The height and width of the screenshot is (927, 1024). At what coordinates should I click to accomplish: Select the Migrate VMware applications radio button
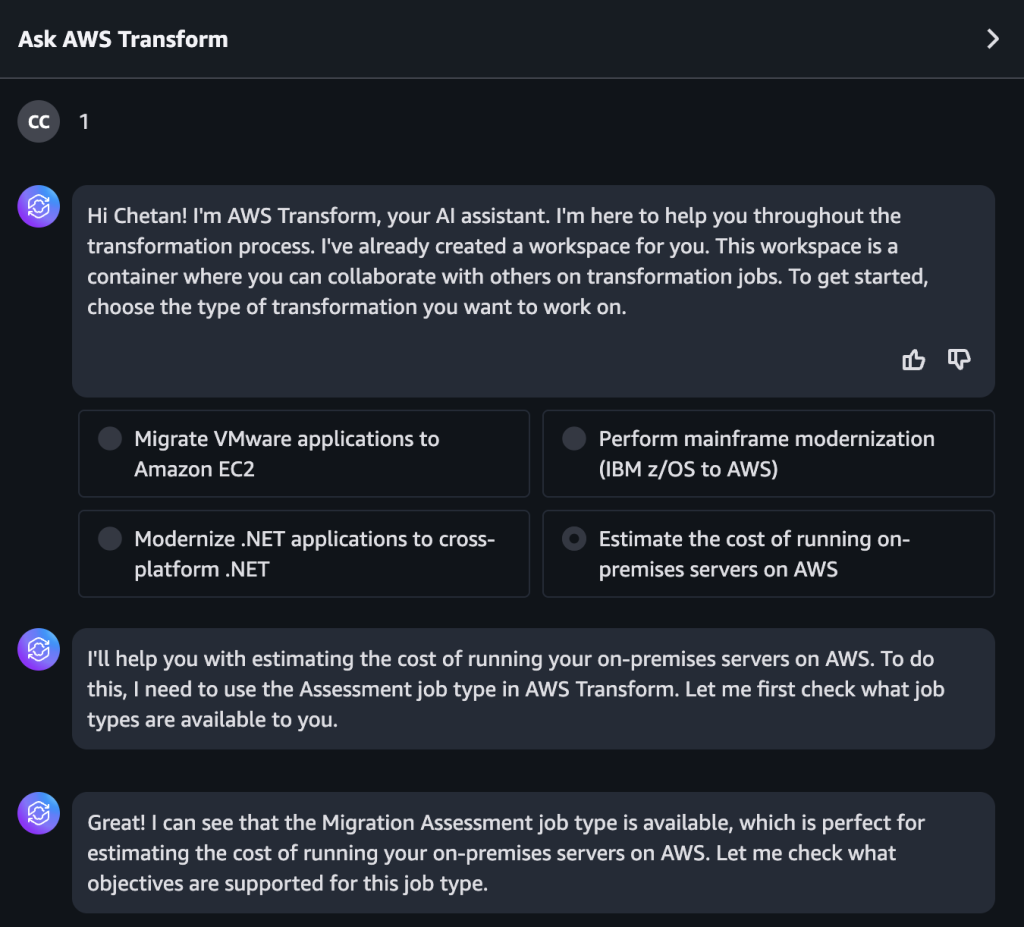110,438
